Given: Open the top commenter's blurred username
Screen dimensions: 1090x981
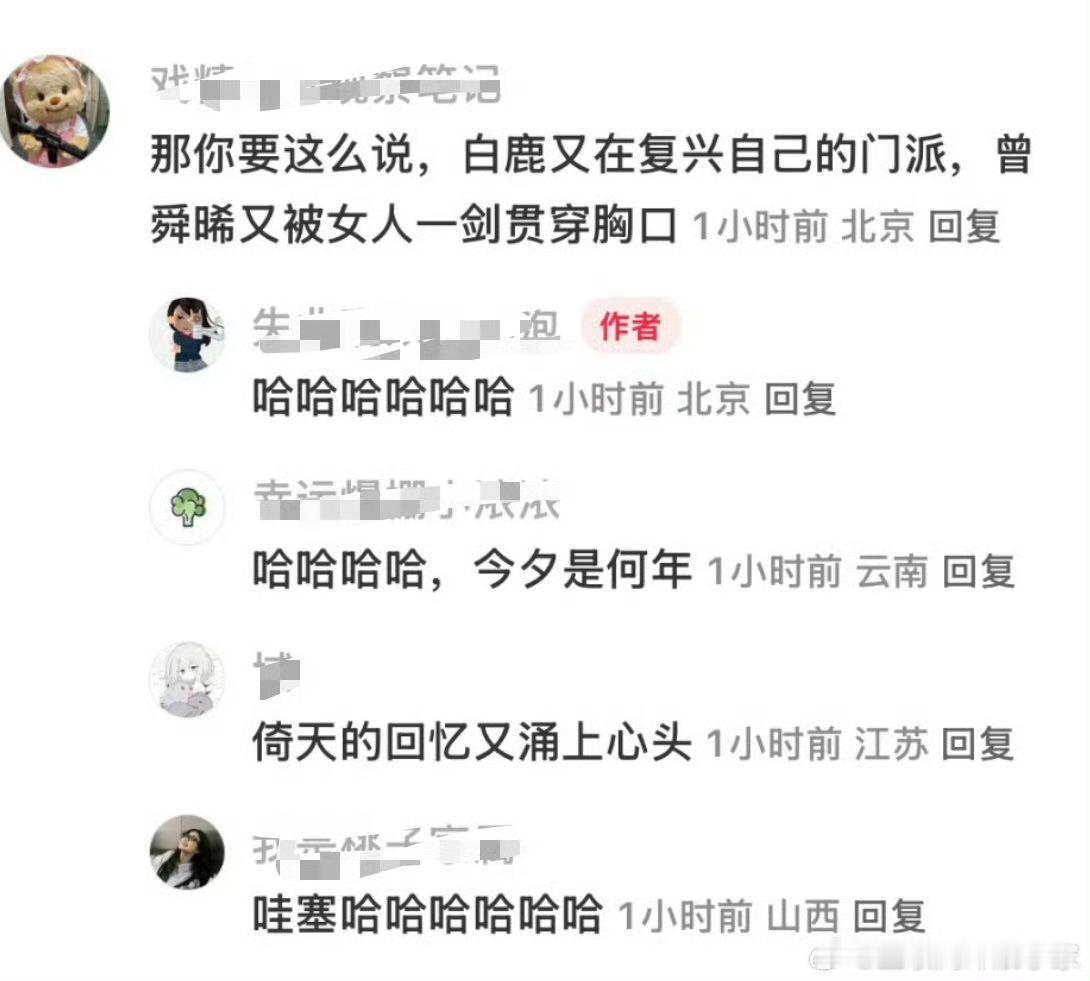Looking at the screenshot, I should coord(325,86).
